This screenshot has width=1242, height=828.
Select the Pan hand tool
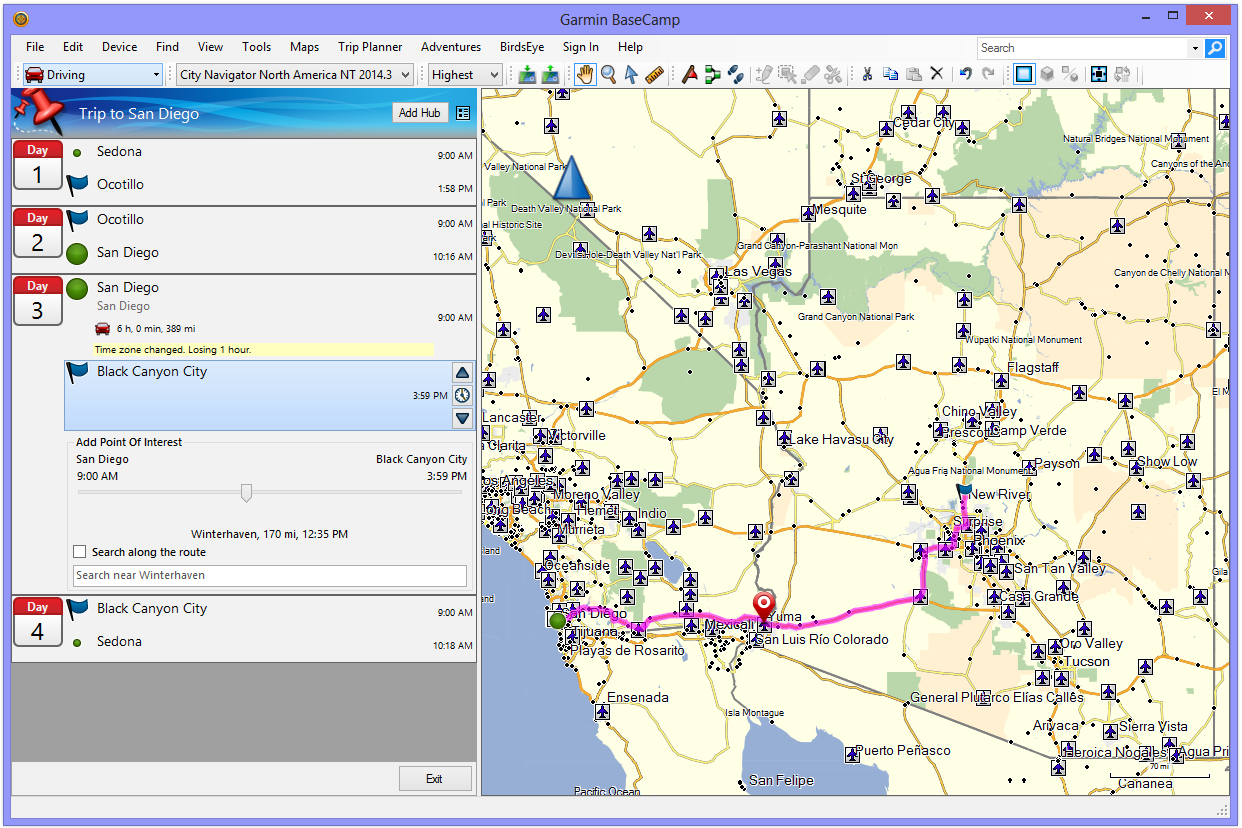coord(585,74)
